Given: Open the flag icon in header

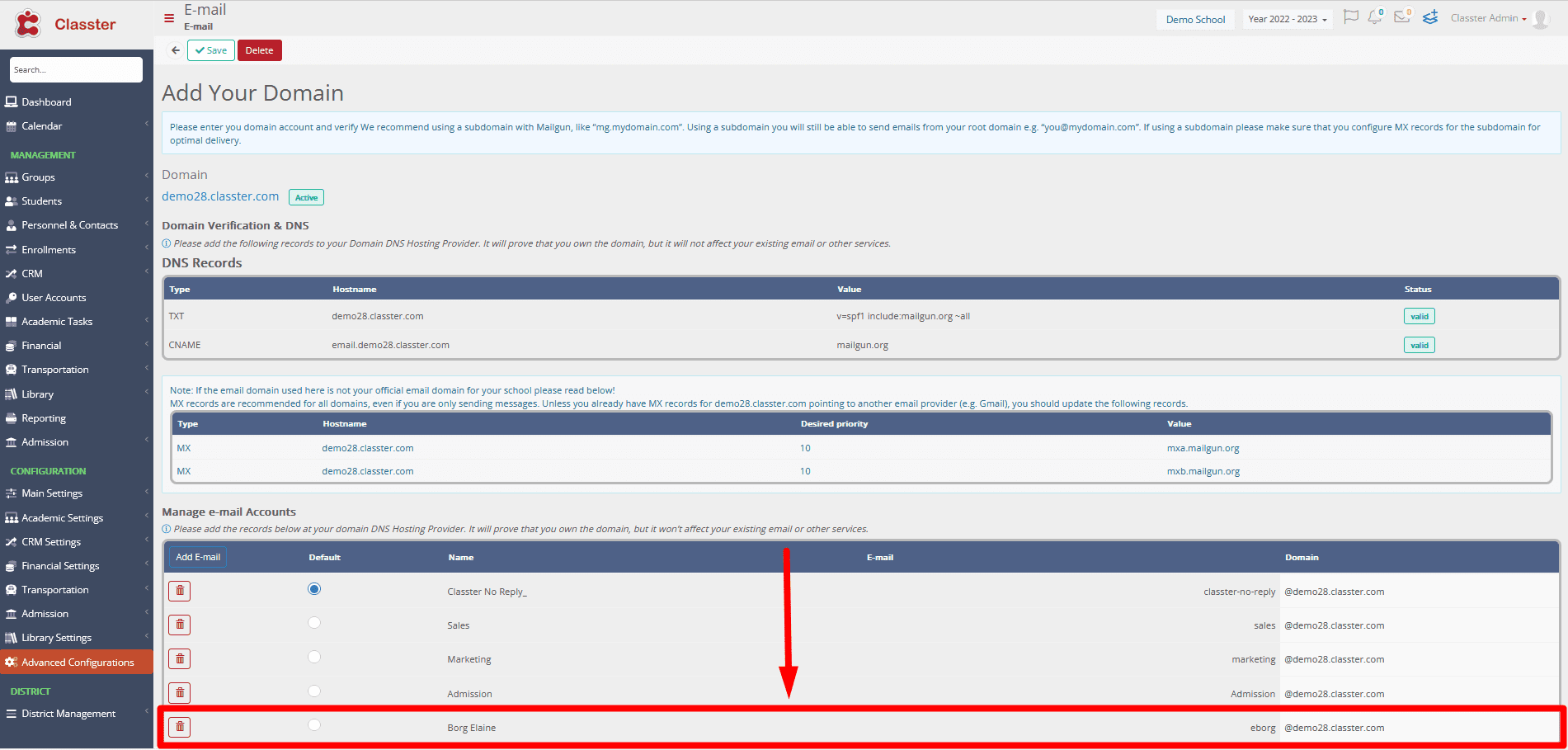Looking at the screenshot, I should point(1351,17).
